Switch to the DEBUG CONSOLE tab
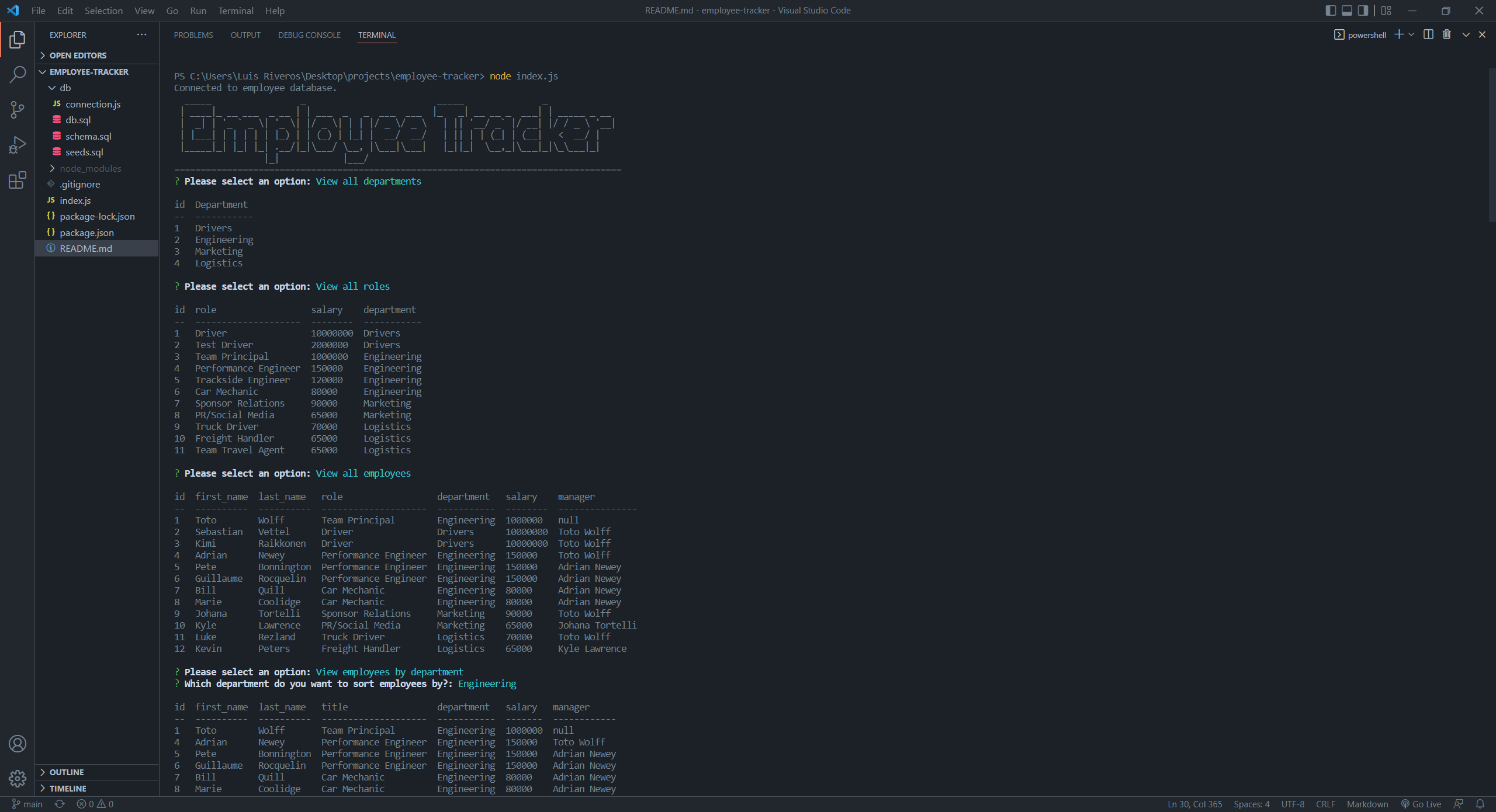This screenshot has height=812, width=1496. [309, 35]
